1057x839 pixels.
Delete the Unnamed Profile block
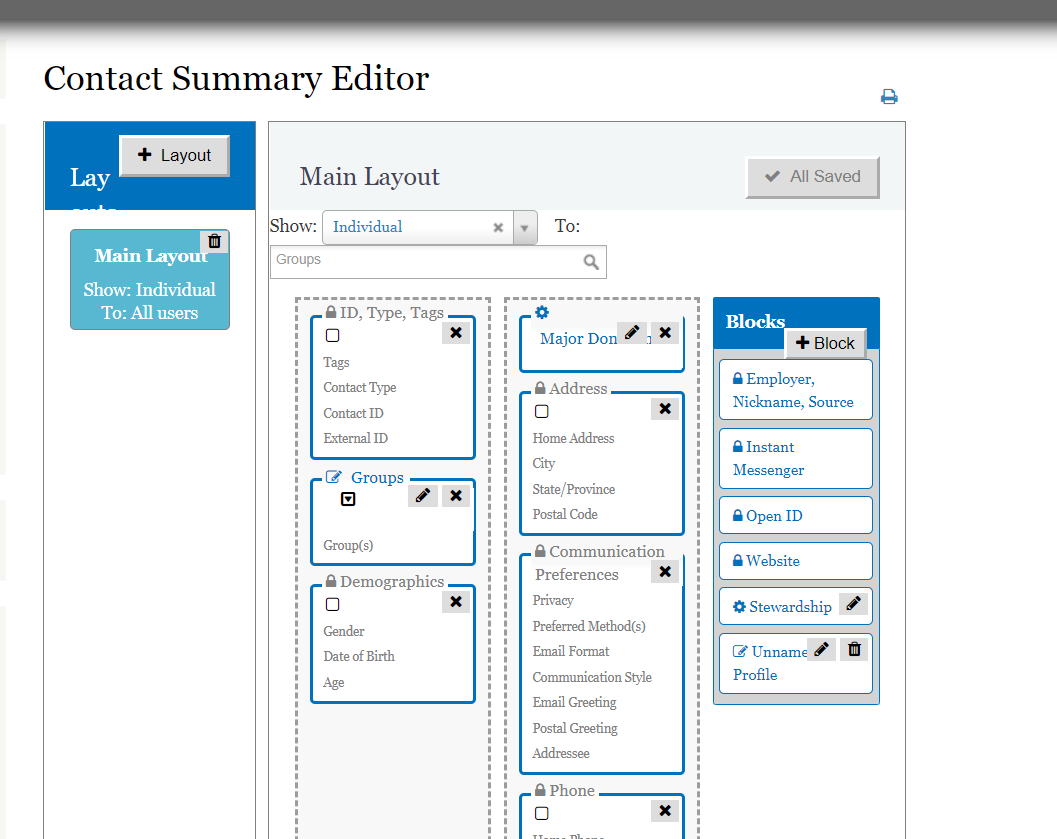(x=854, y=650)
